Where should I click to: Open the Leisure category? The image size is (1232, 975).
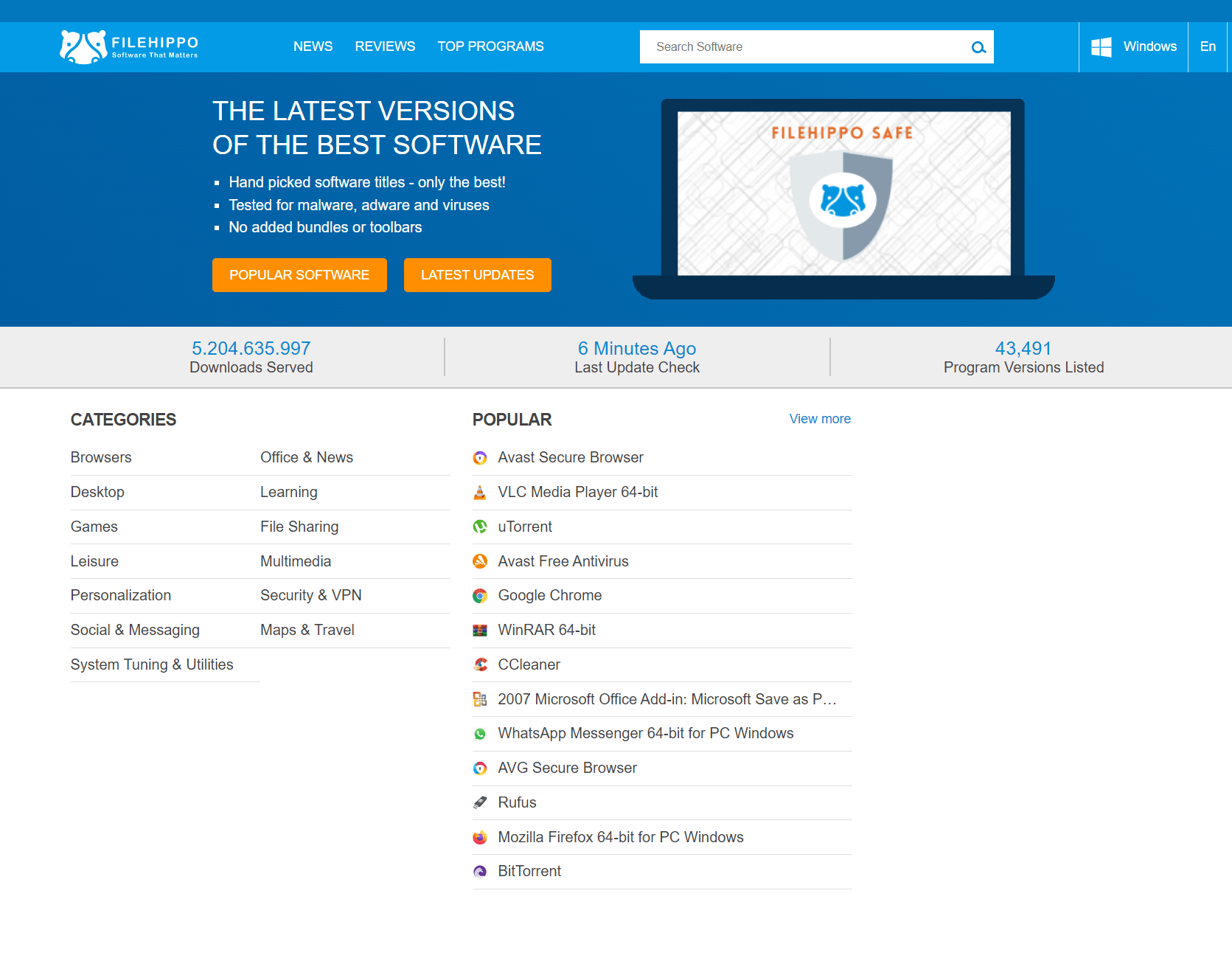point(94,561)
